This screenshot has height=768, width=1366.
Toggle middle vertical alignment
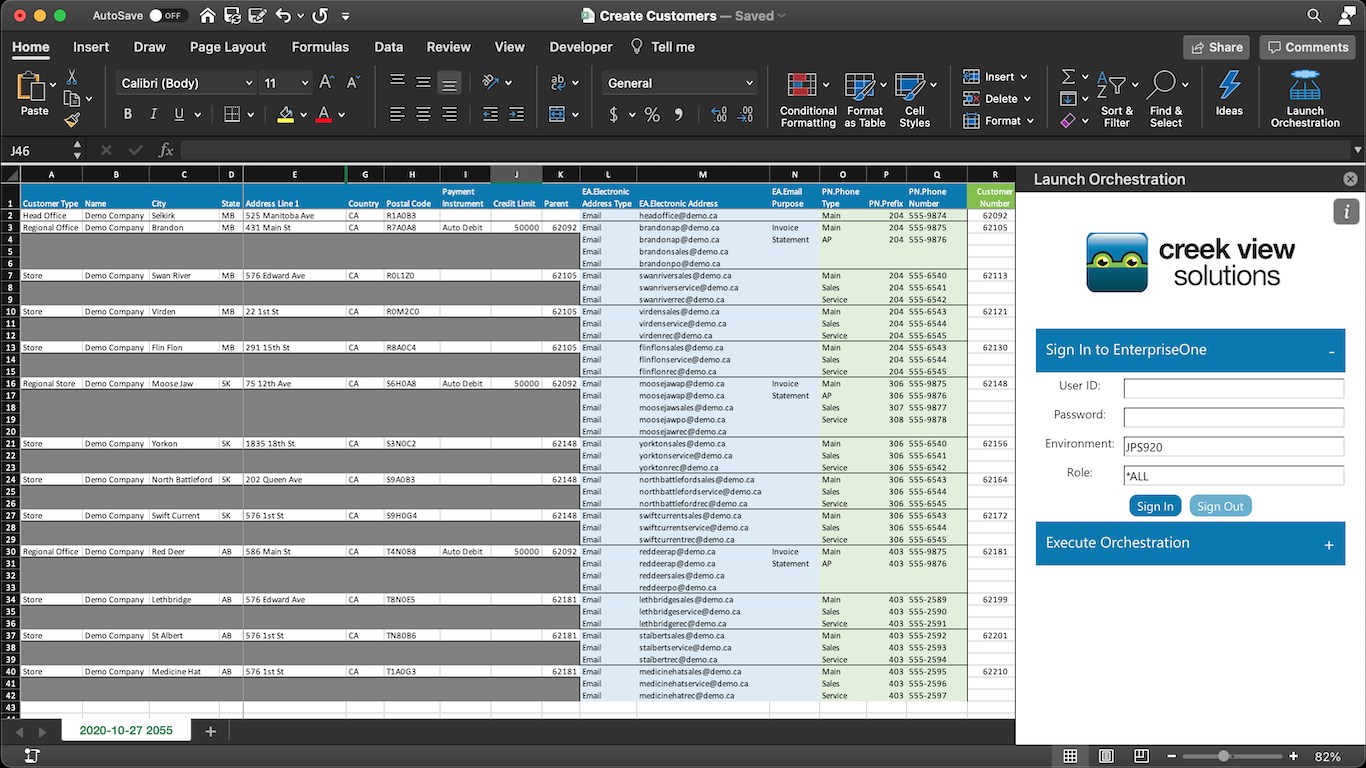tap(424, 83)
